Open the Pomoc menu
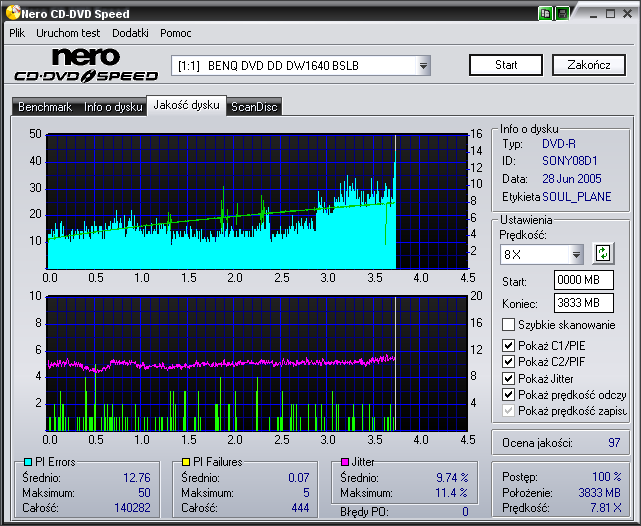Screen dimensions: 641x526 click(176, 33)
